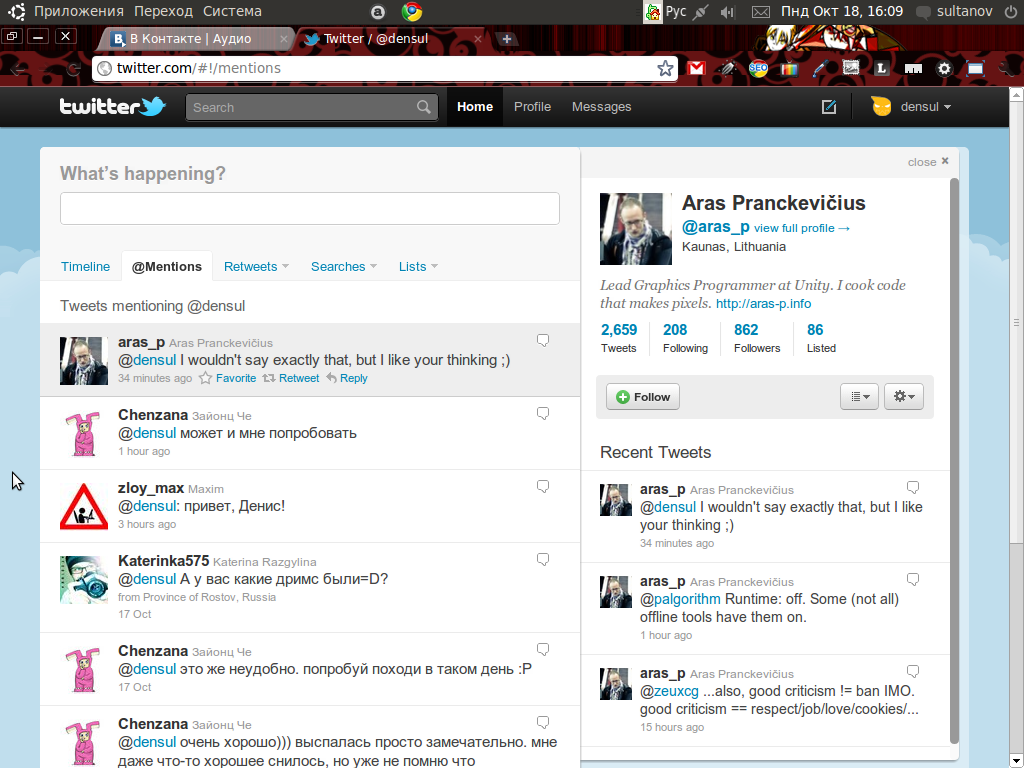Viewport: 1024px width, 768px height.
Task: Go to the Home nav item
Action: tap(475, 106)
